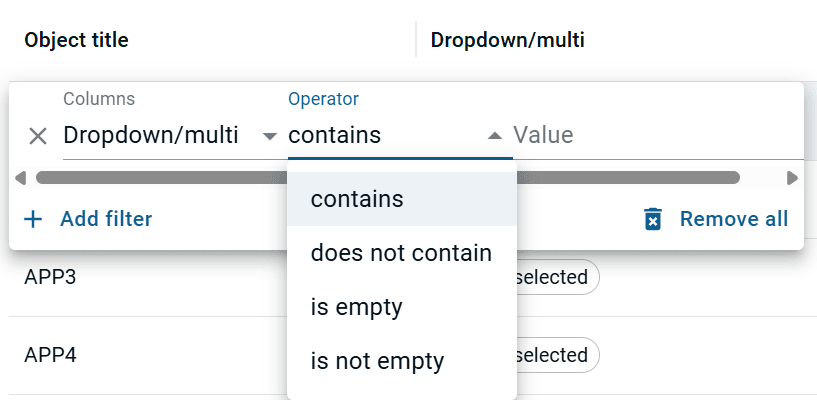Pick the 'is empty' operator option

coord(402,307)
